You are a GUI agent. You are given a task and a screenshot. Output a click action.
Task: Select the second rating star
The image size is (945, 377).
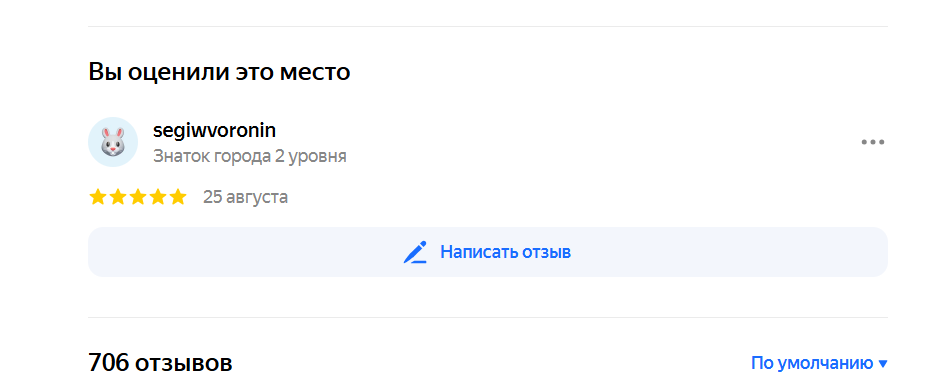point(118,197)
